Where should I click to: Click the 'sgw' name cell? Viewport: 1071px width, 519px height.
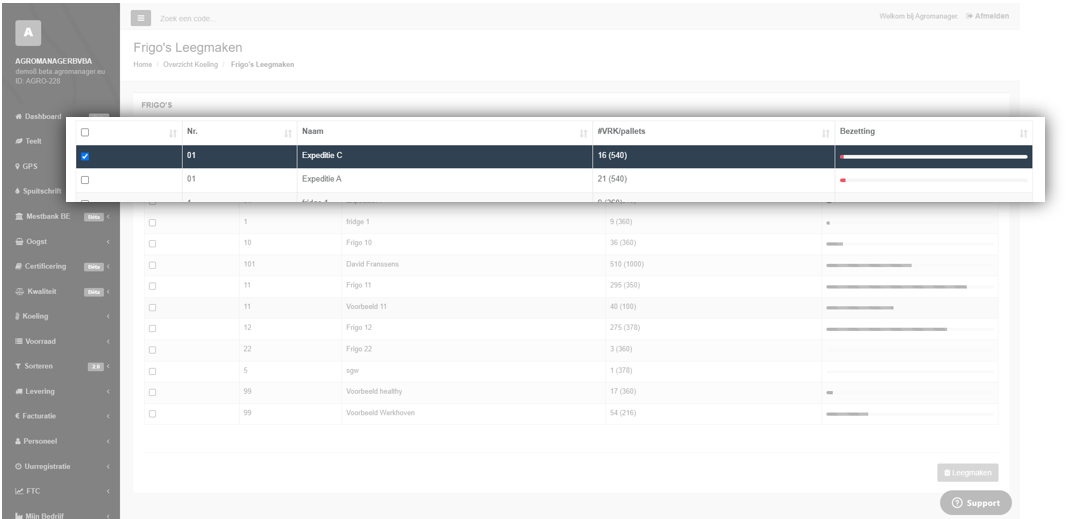tap(473, 371)
